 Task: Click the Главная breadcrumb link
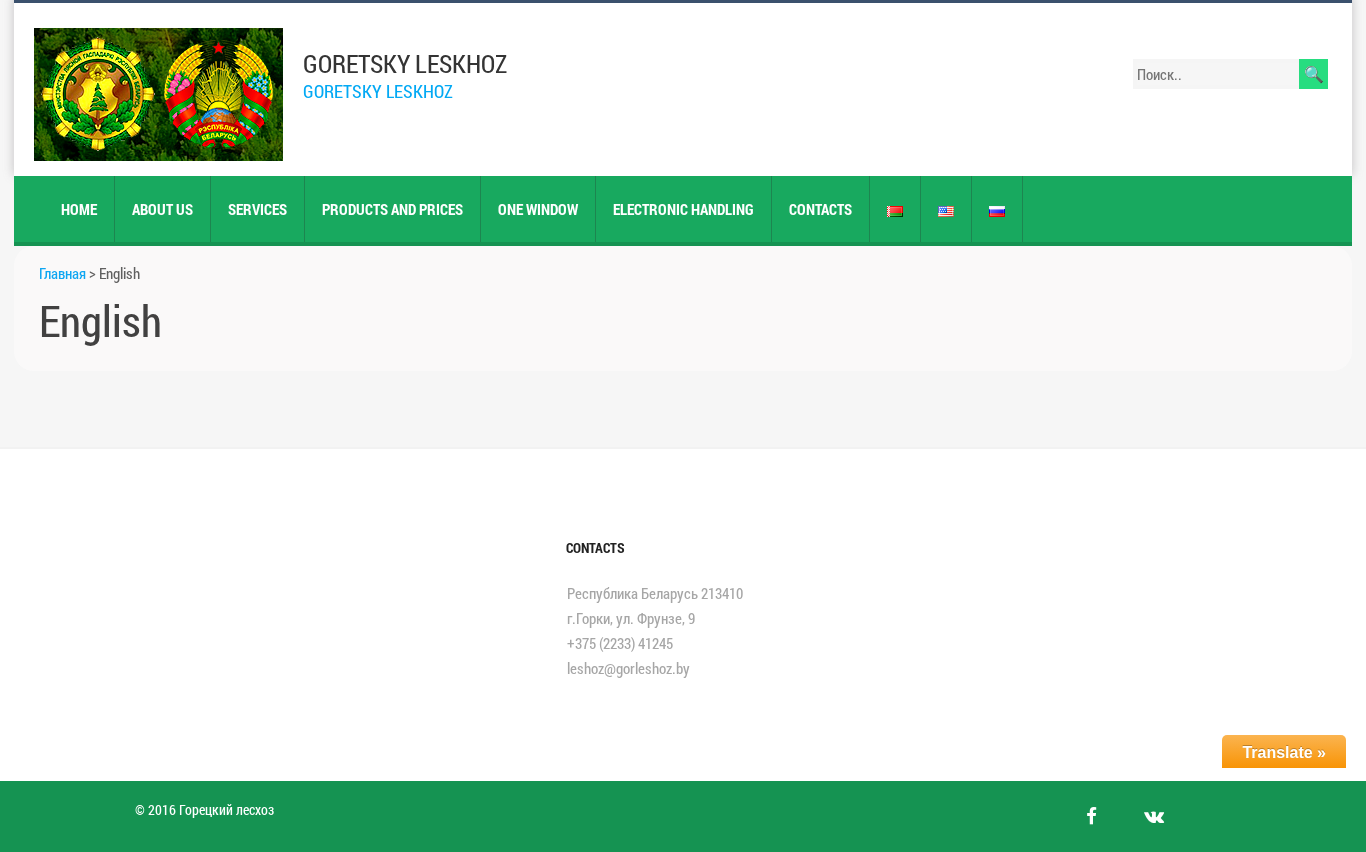pyautogui.click(x=62, y=273)
